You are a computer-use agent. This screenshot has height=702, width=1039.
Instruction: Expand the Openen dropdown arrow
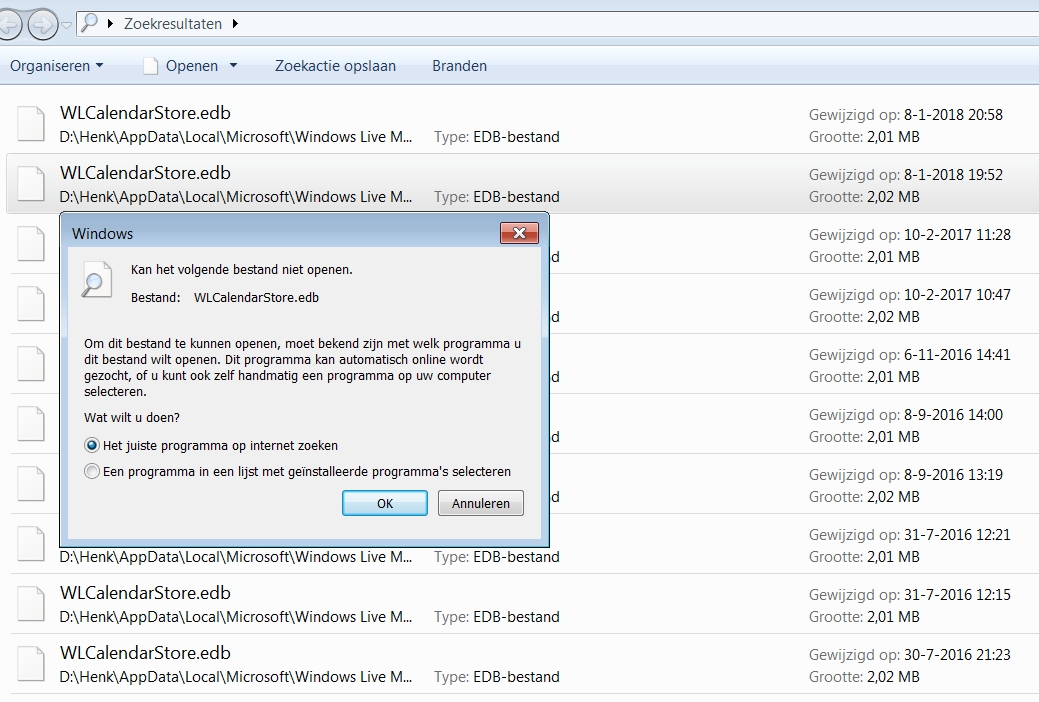tap(233, 66)
